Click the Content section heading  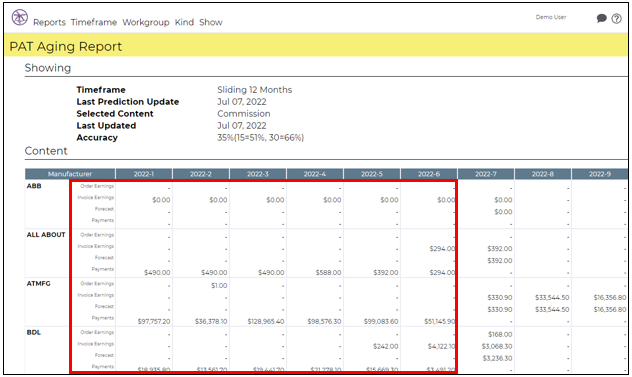pos(46,151)
